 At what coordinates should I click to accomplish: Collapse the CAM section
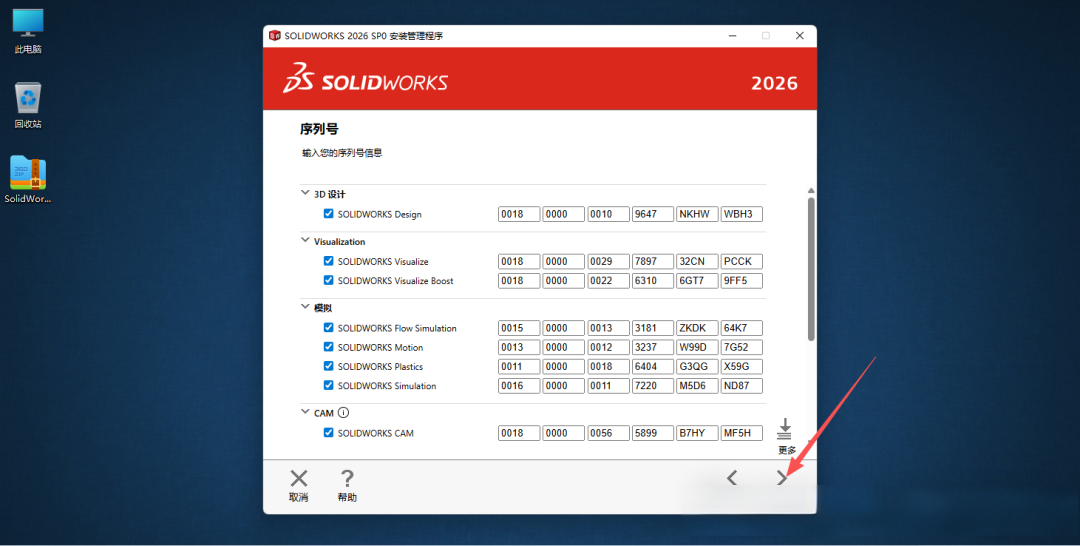(x=305, y=412)
